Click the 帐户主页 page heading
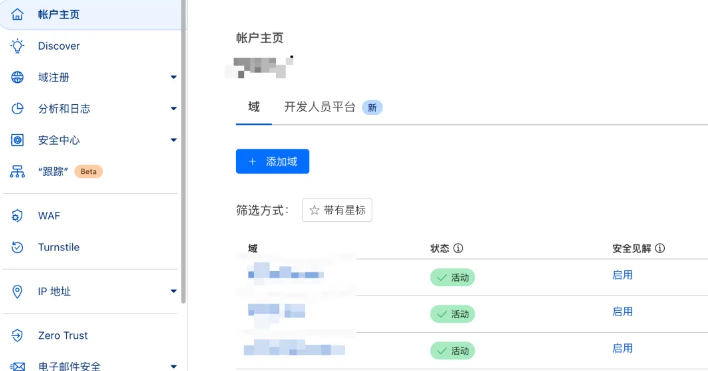708x371 pixels. click(260, 38)
